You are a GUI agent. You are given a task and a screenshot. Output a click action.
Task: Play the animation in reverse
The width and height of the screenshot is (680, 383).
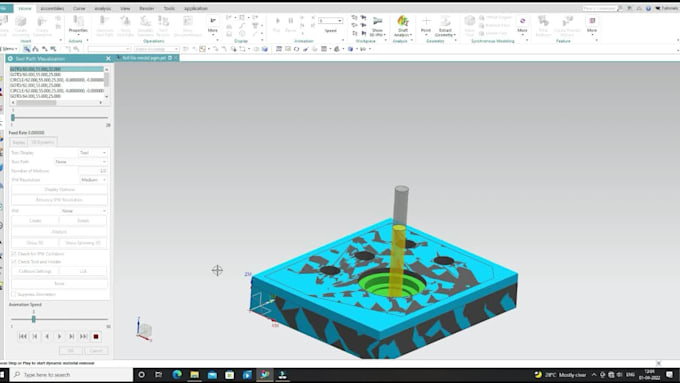tap(47, 336)
